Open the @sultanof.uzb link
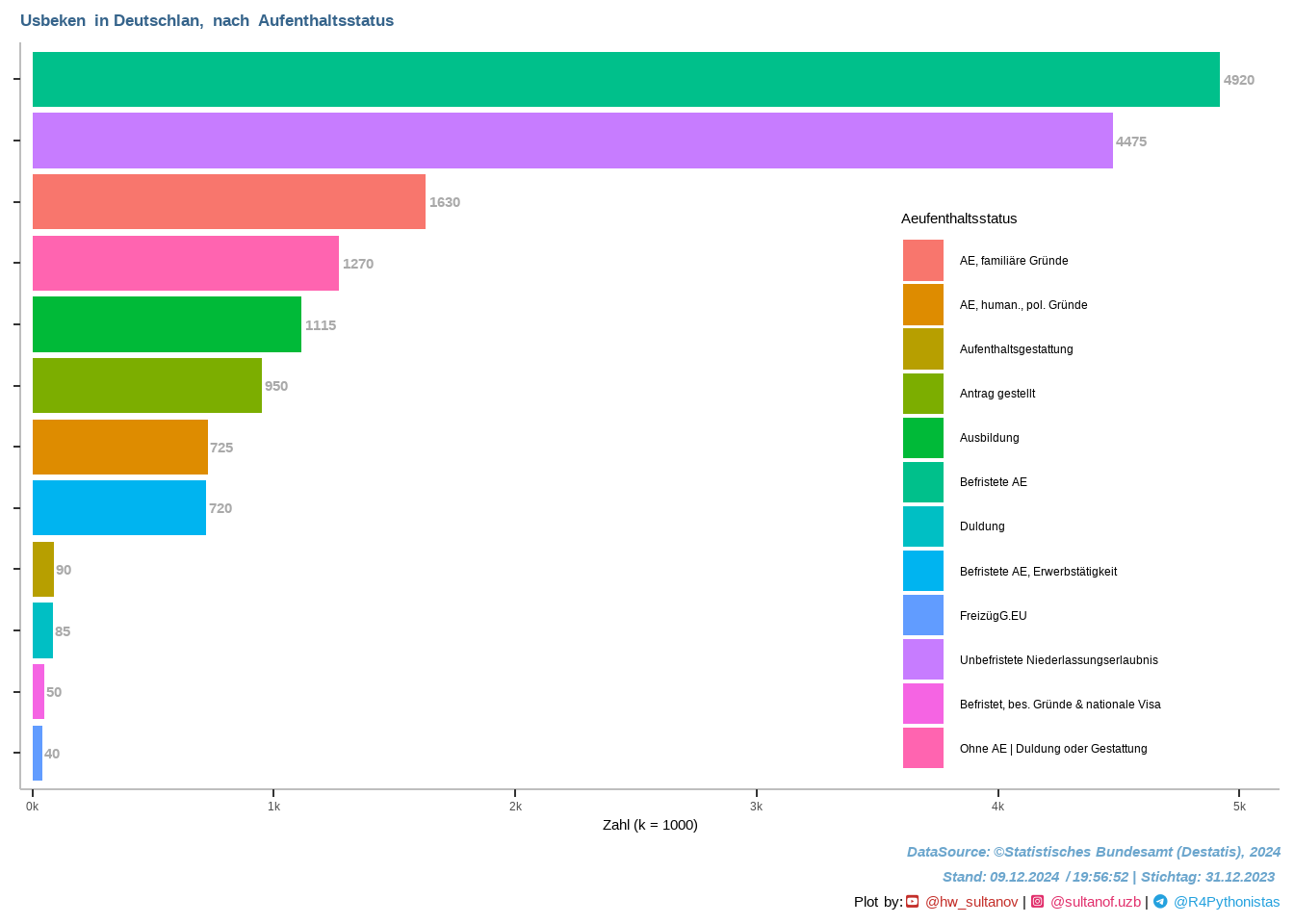 1095,902
